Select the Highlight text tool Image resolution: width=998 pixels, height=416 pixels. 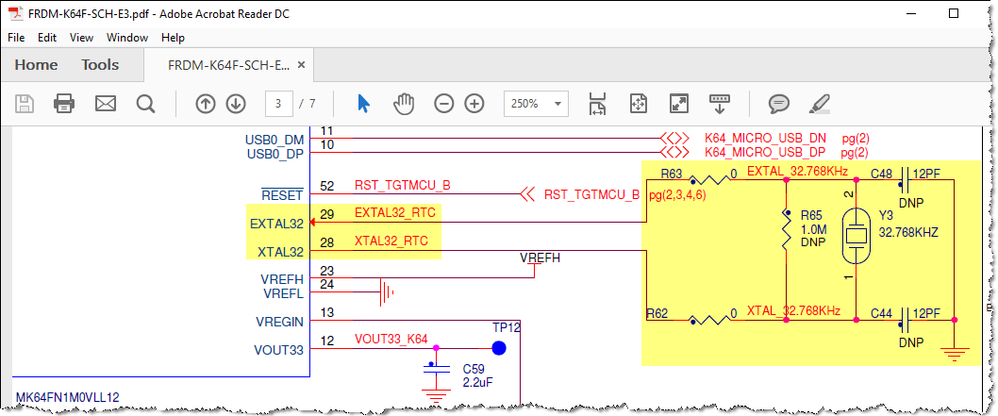[x=819, y=103]
